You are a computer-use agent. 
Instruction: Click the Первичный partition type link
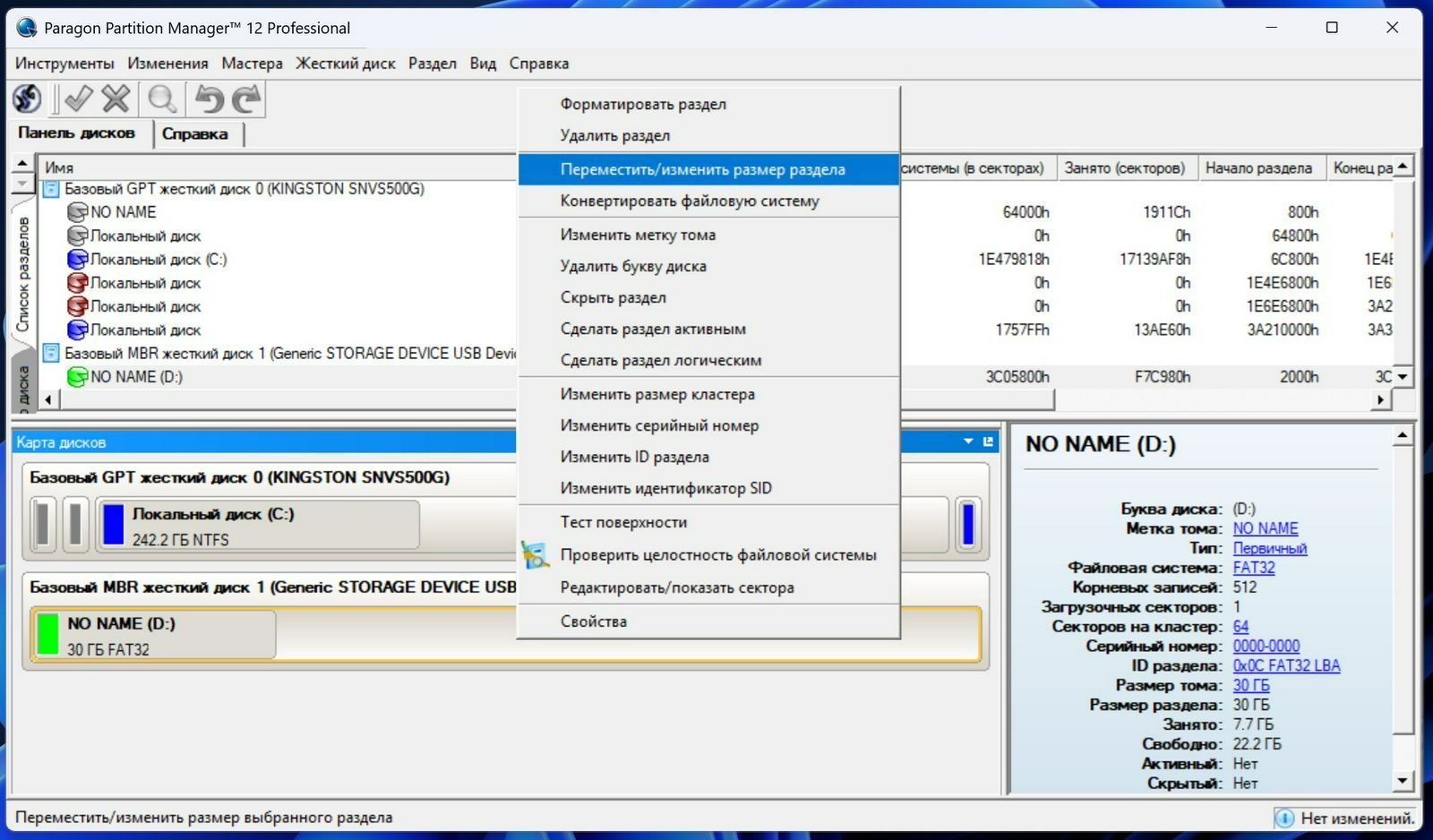pyautogui.click(x=1269, y=548)
